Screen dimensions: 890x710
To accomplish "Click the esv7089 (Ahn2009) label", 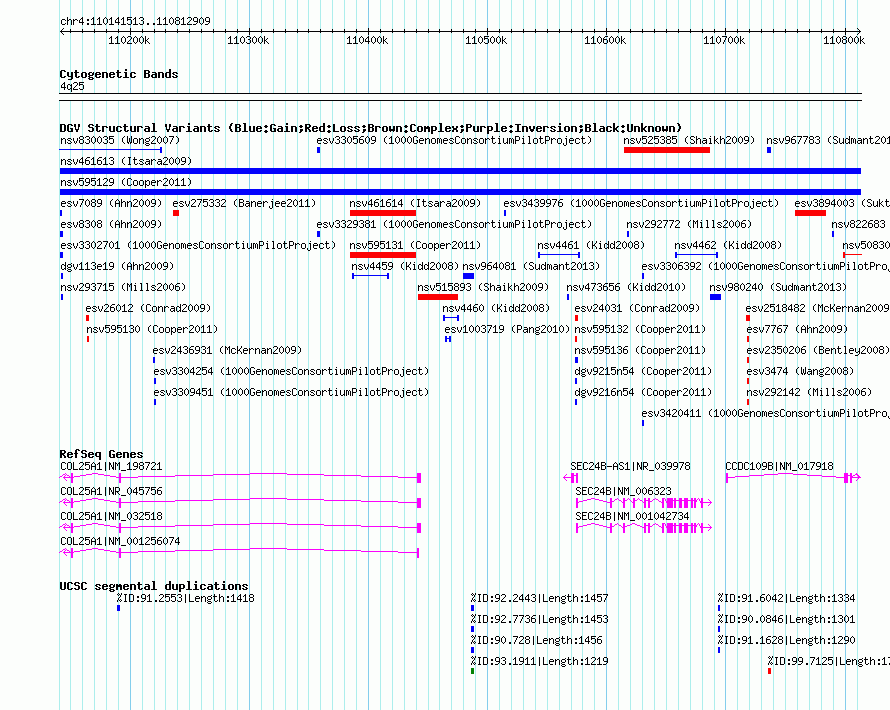I will coord(111,203).
